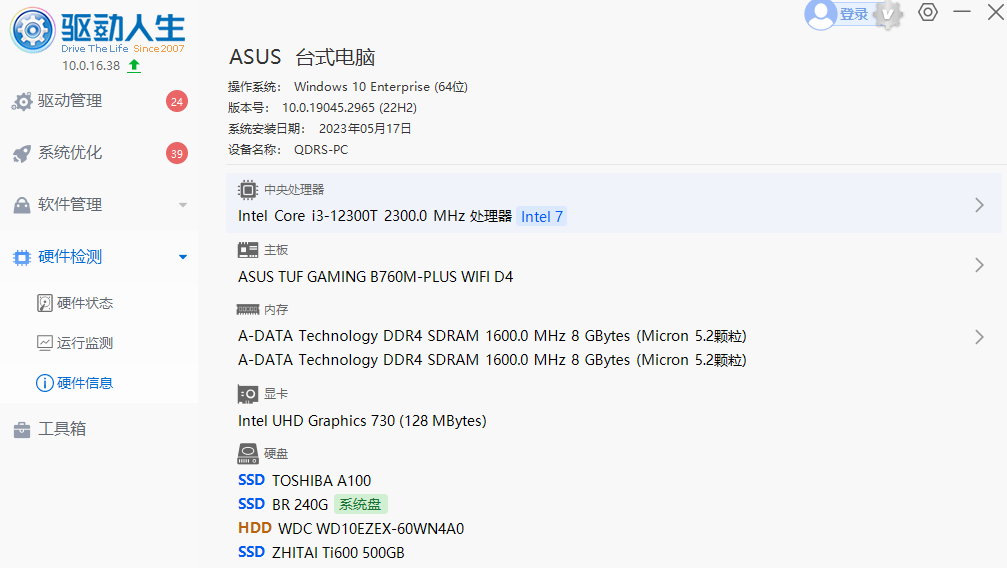Click the 主板 motherboard icon
Viewport: 1007px width, 568px height.
click(248, 250)
